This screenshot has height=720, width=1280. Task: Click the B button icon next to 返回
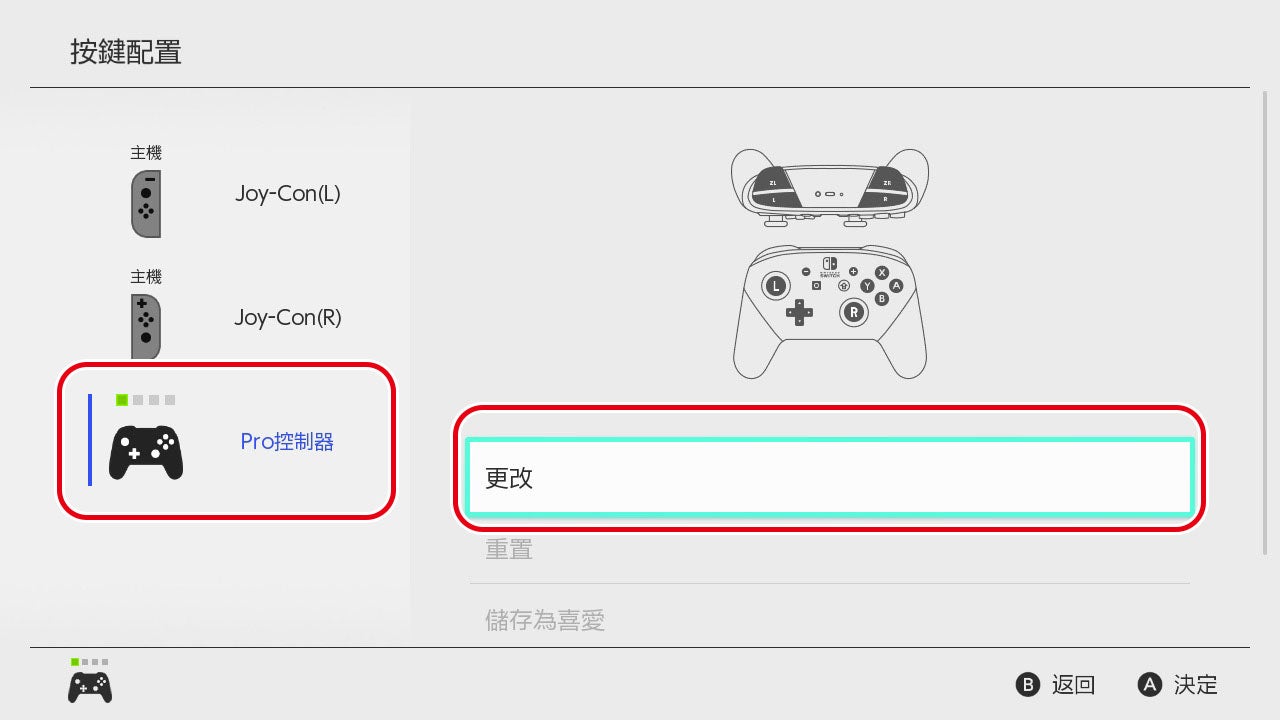point(1028,685)
